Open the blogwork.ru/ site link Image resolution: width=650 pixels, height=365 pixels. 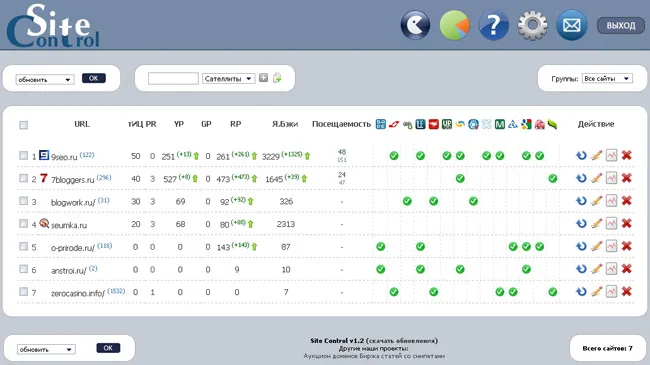click(73, 202)
